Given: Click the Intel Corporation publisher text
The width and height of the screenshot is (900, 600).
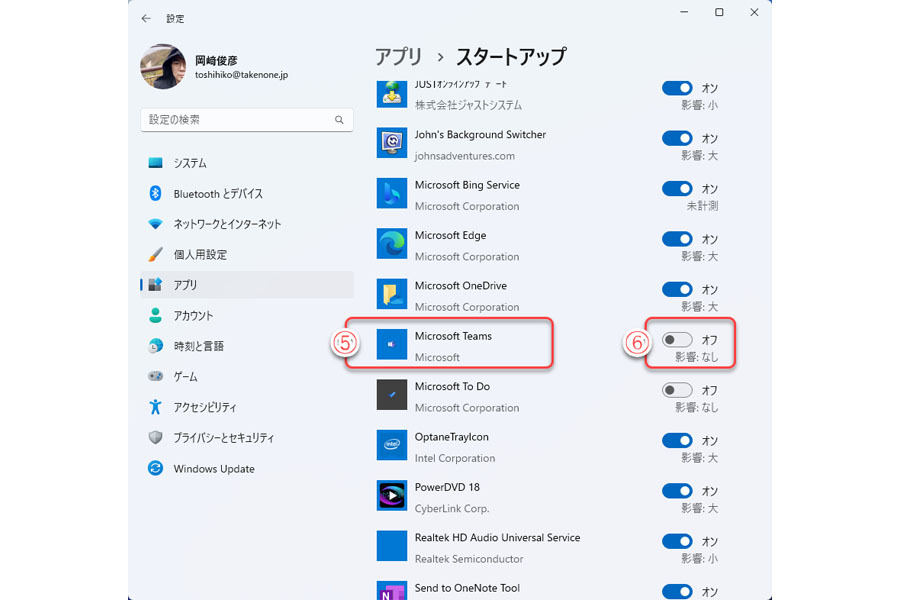Looking at the screenshot, I should point(455,458).
